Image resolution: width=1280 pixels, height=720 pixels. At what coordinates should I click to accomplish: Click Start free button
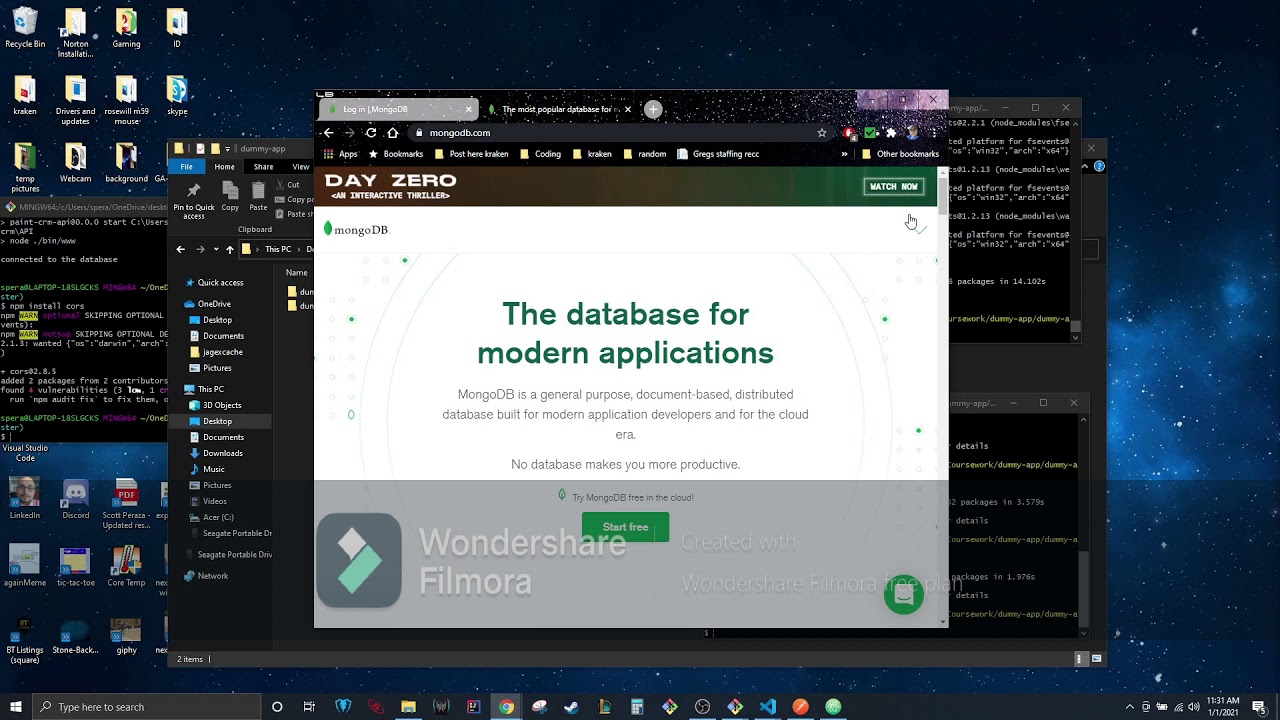pos(625,527)
